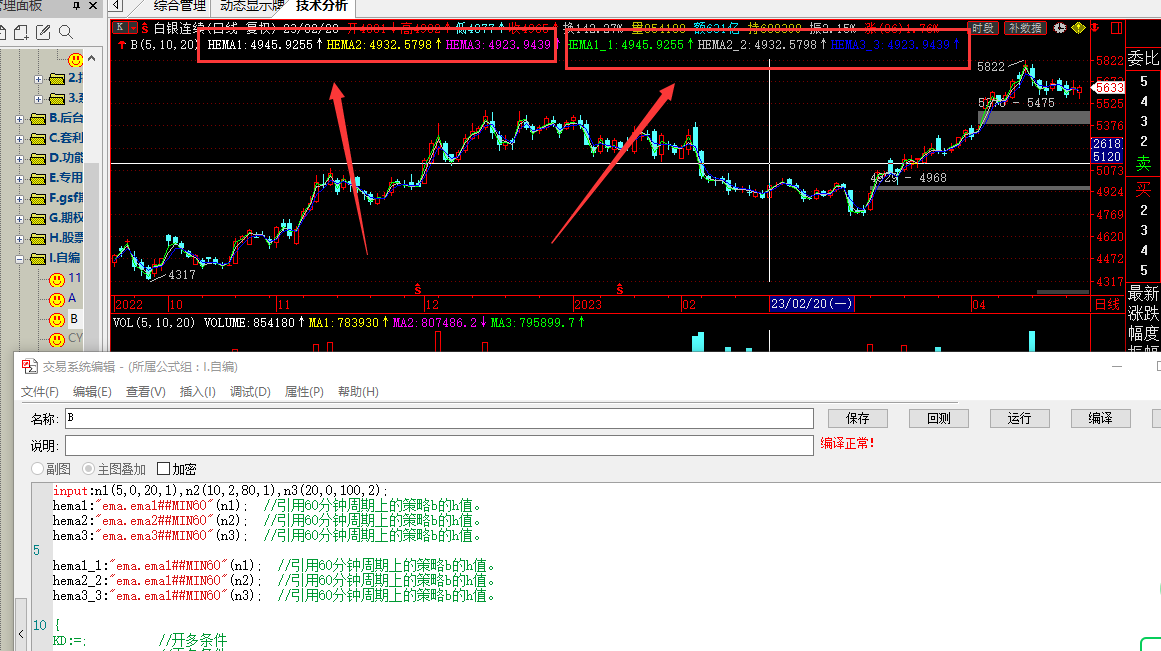Click the 运行 button

(1020, 418)
